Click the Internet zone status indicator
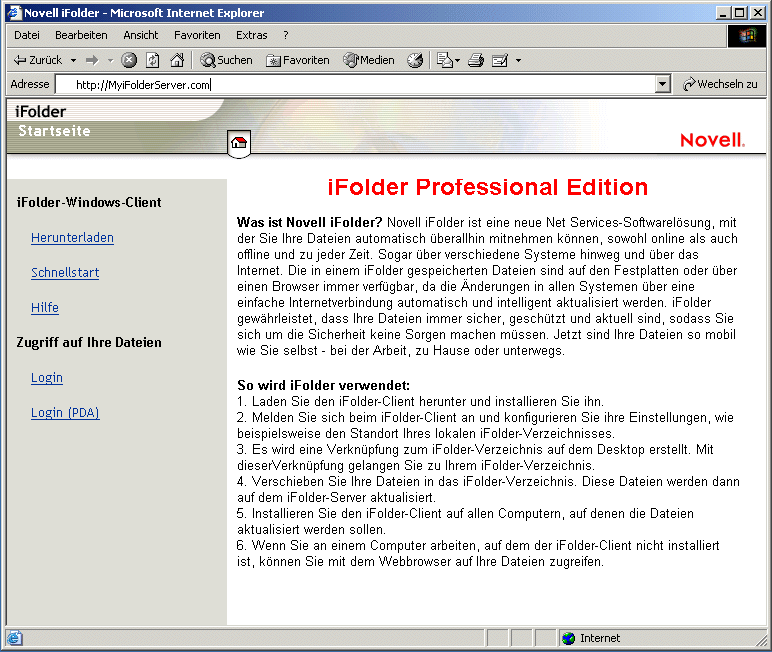772x652 pixels. coord(591,638)
